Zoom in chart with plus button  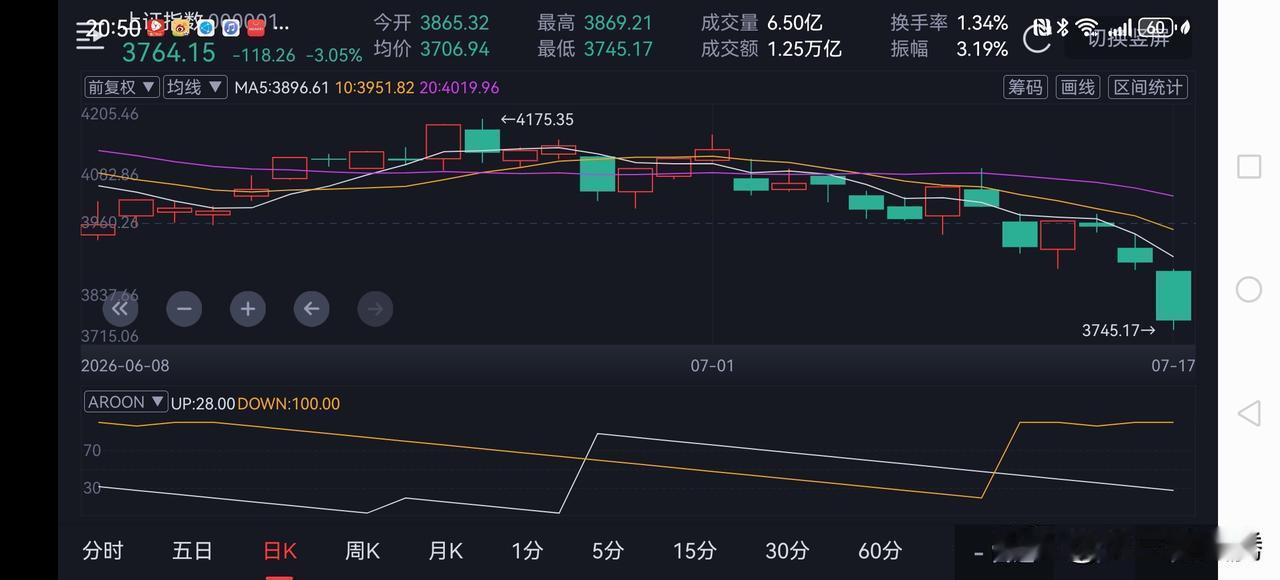[248, 309]
